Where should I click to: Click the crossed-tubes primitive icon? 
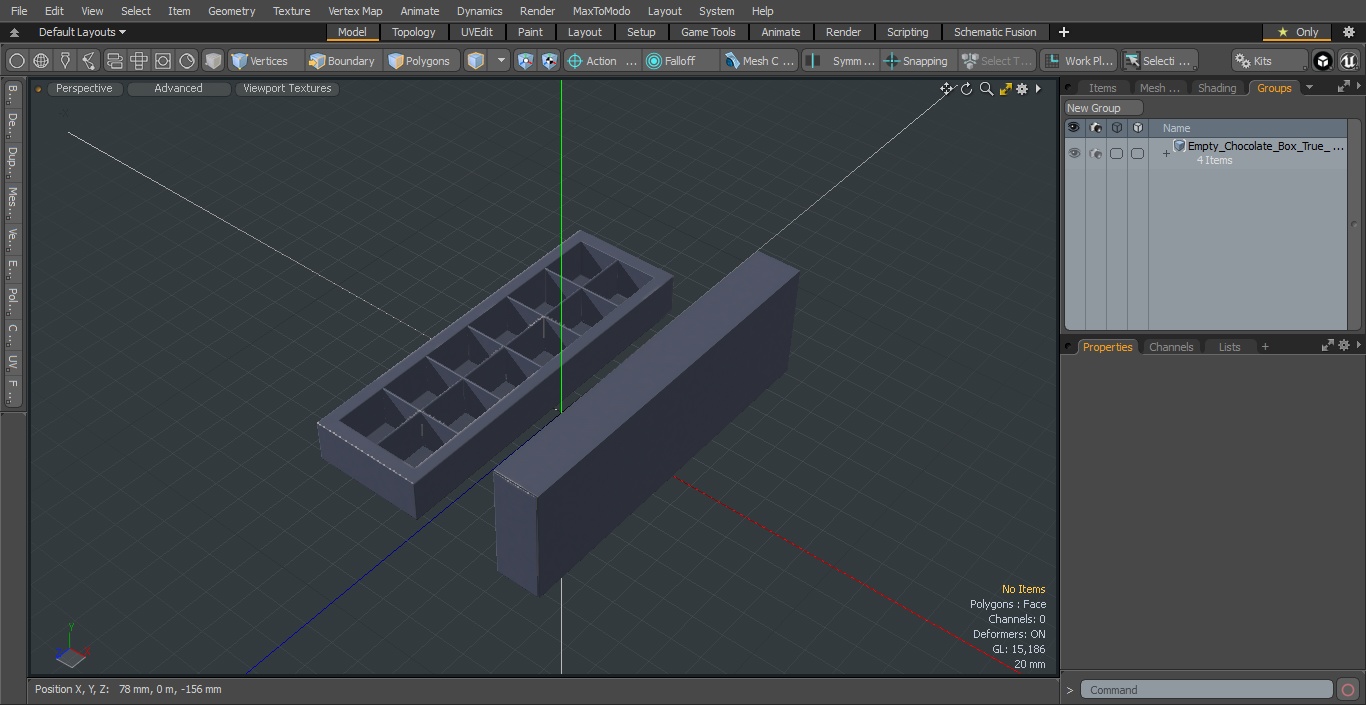tap(139, 61)
